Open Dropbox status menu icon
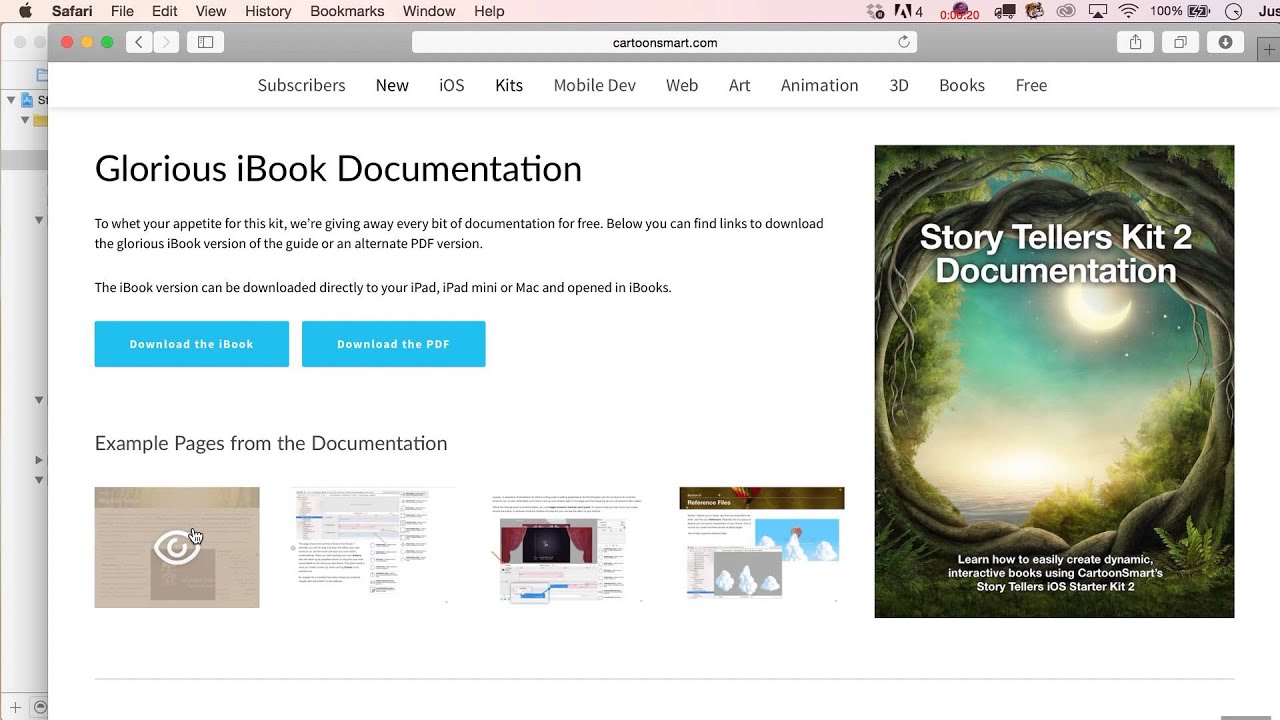The height and width of the screenshot is (720, 1280). pyautogui.click(x=877, y=11)
